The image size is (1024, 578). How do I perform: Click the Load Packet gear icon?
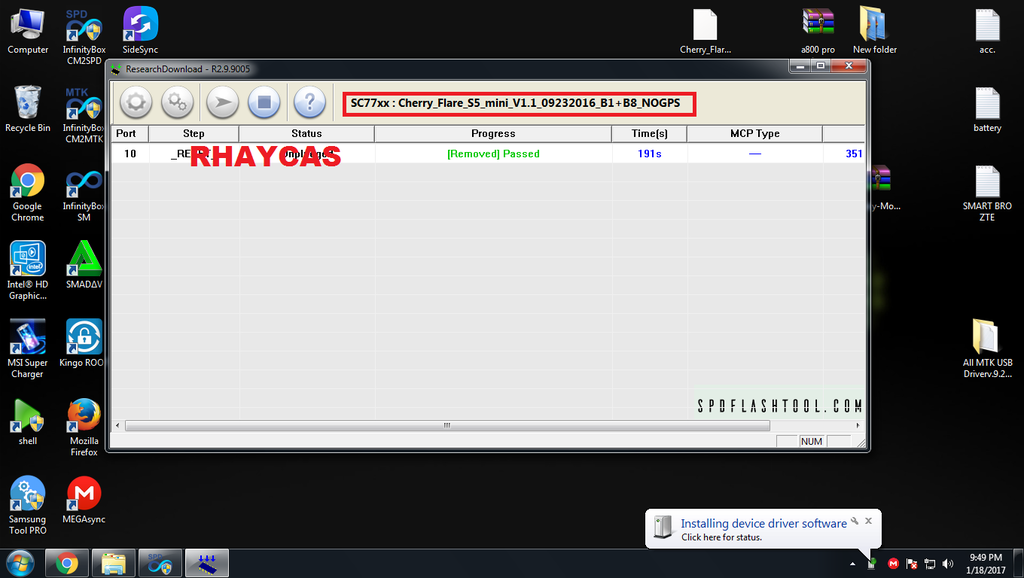pyautogui.click(x=136, y=101)
